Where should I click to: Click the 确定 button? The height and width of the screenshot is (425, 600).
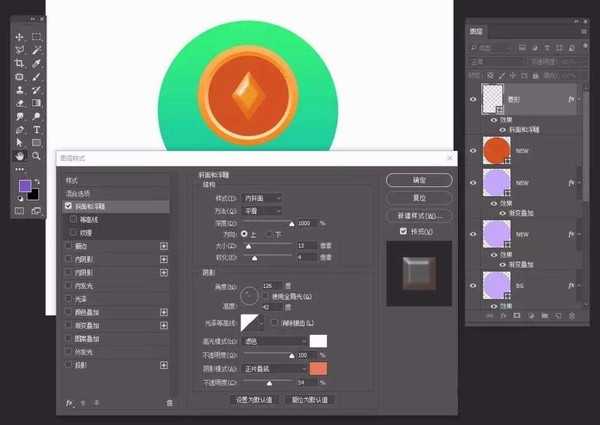pyautogui.click(x=419, y=180)
